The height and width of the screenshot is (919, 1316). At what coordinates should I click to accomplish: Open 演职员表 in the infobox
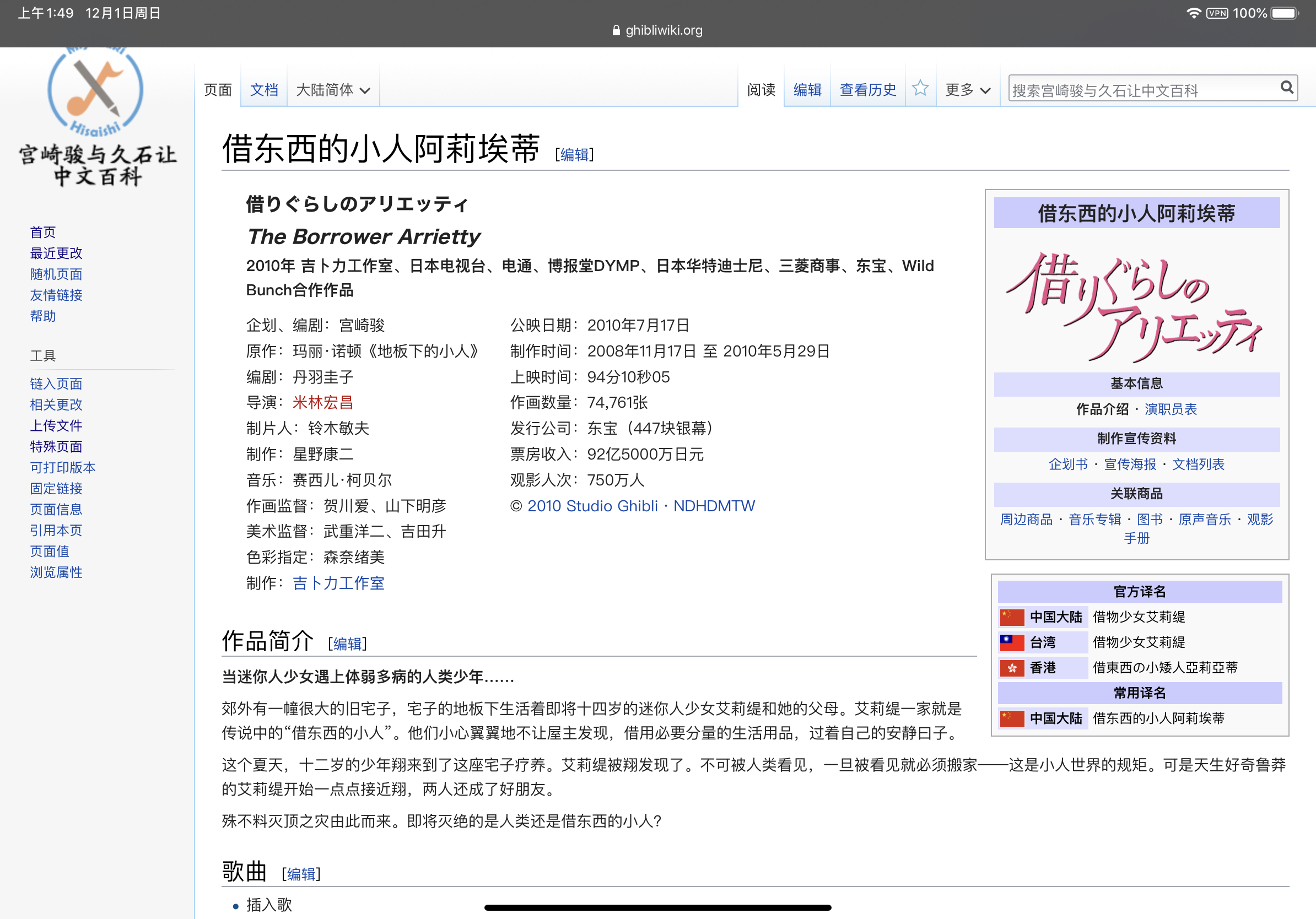(1171, 409)
